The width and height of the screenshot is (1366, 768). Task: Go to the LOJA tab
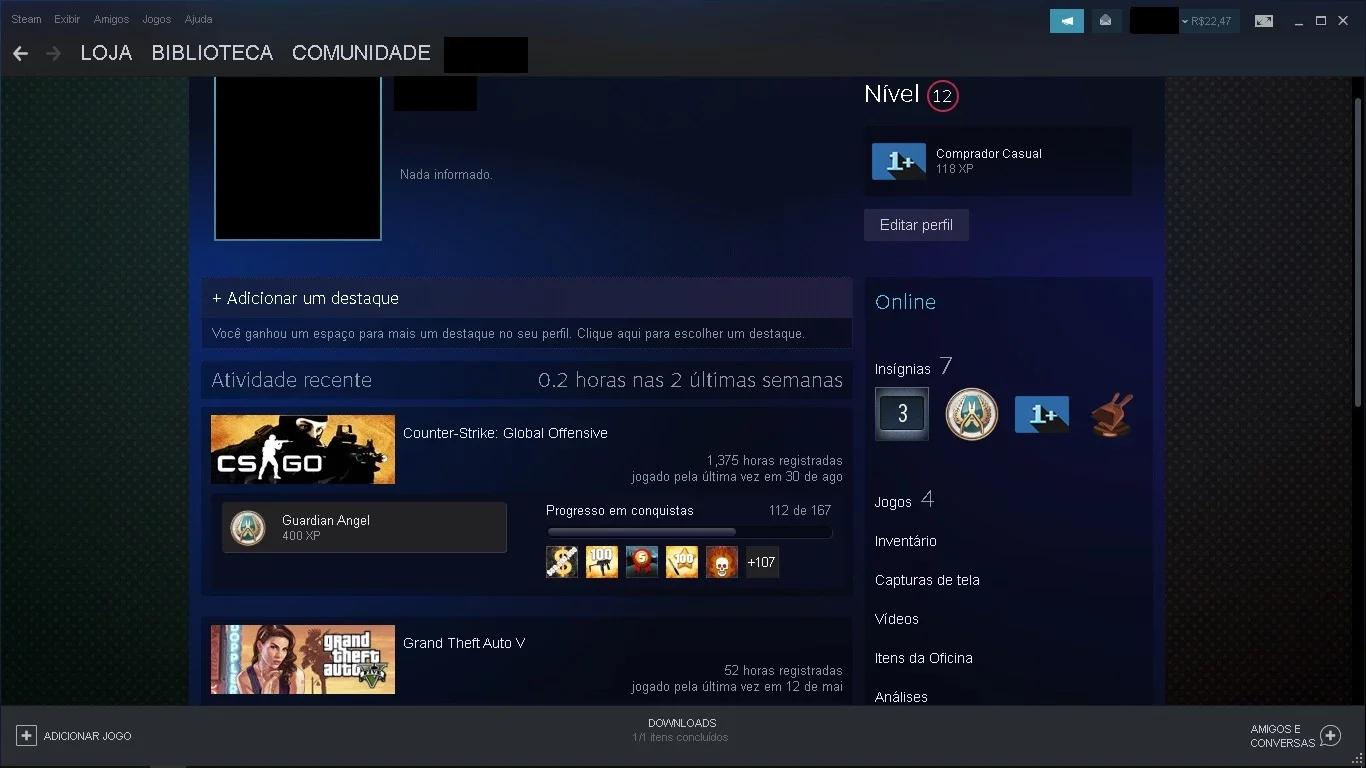(x=106, y=53)
